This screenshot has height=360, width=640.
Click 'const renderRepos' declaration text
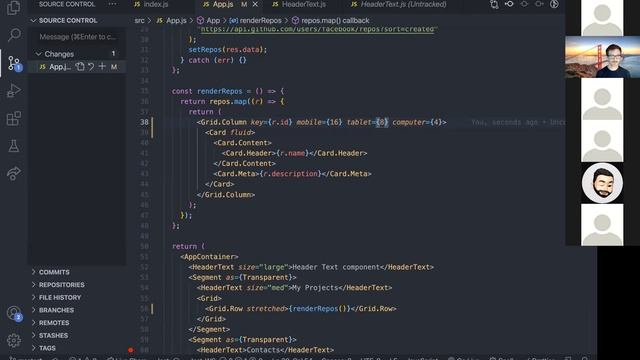tap(207, 91)
